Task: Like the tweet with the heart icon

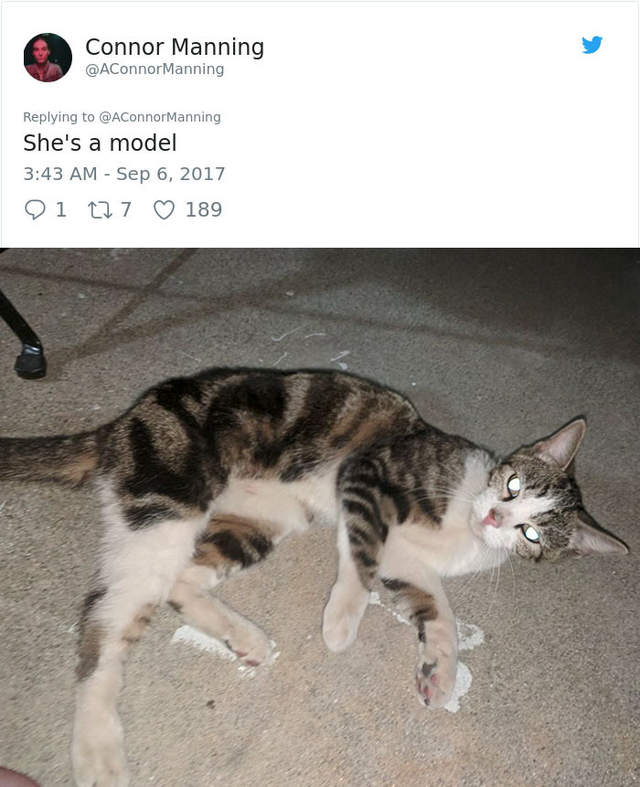Action: click(x=164, y=210)
